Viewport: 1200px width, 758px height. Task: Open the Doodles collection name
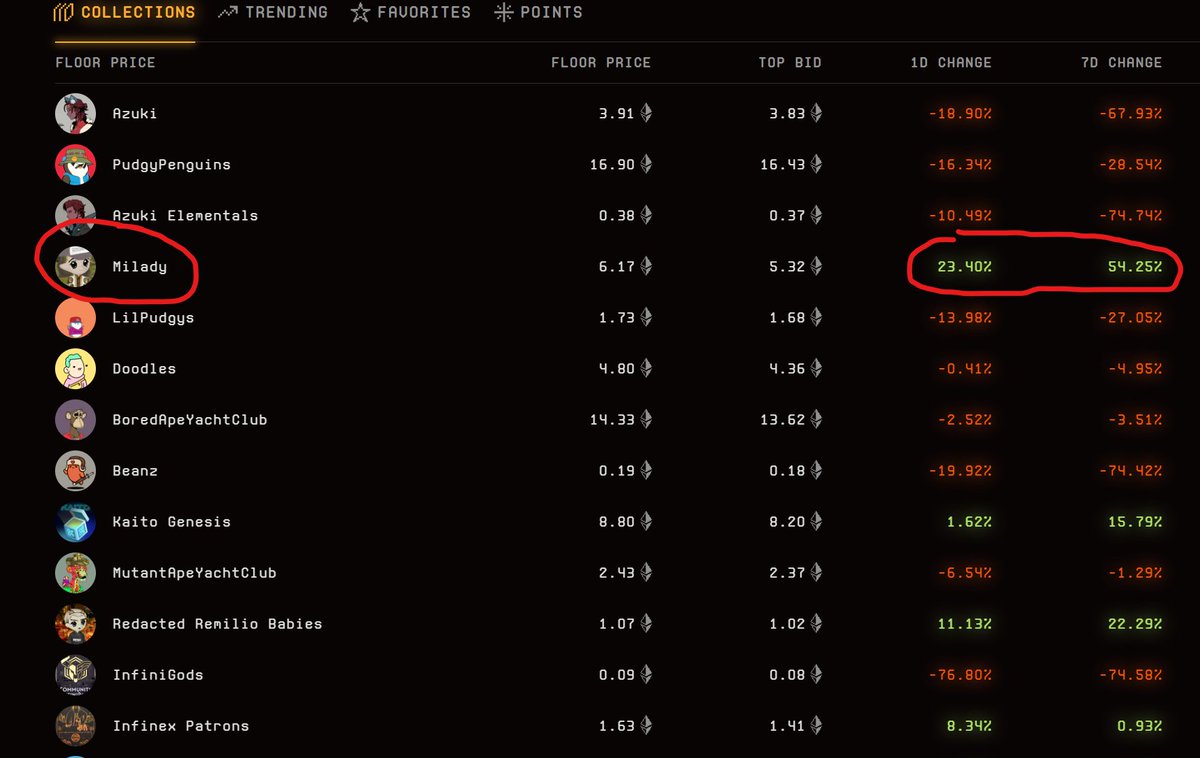pos(144,369)
